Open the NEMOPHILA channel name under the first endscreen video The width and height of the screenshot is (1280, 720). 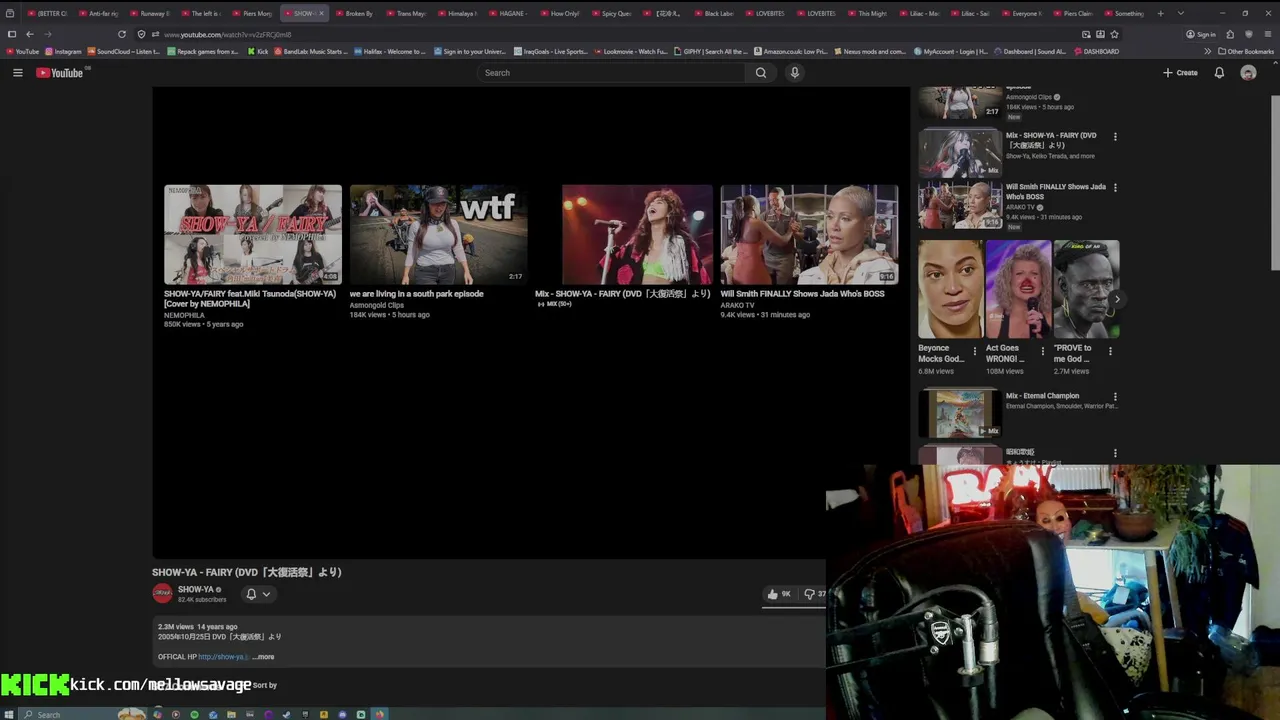point(184,315)
